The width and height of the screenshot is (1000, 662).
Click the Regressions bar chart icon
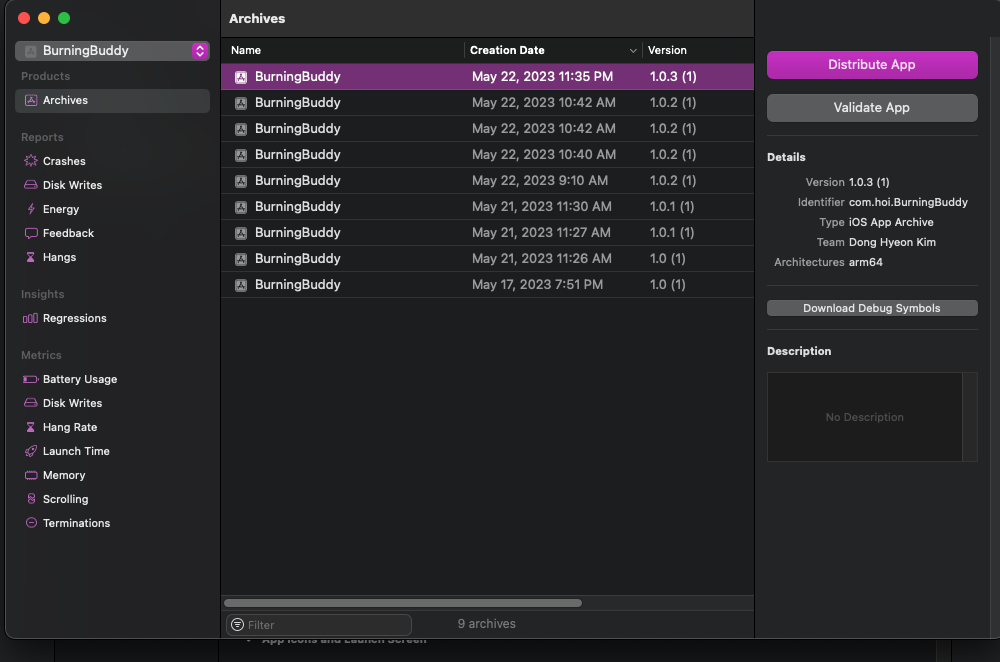click(31, 318)
